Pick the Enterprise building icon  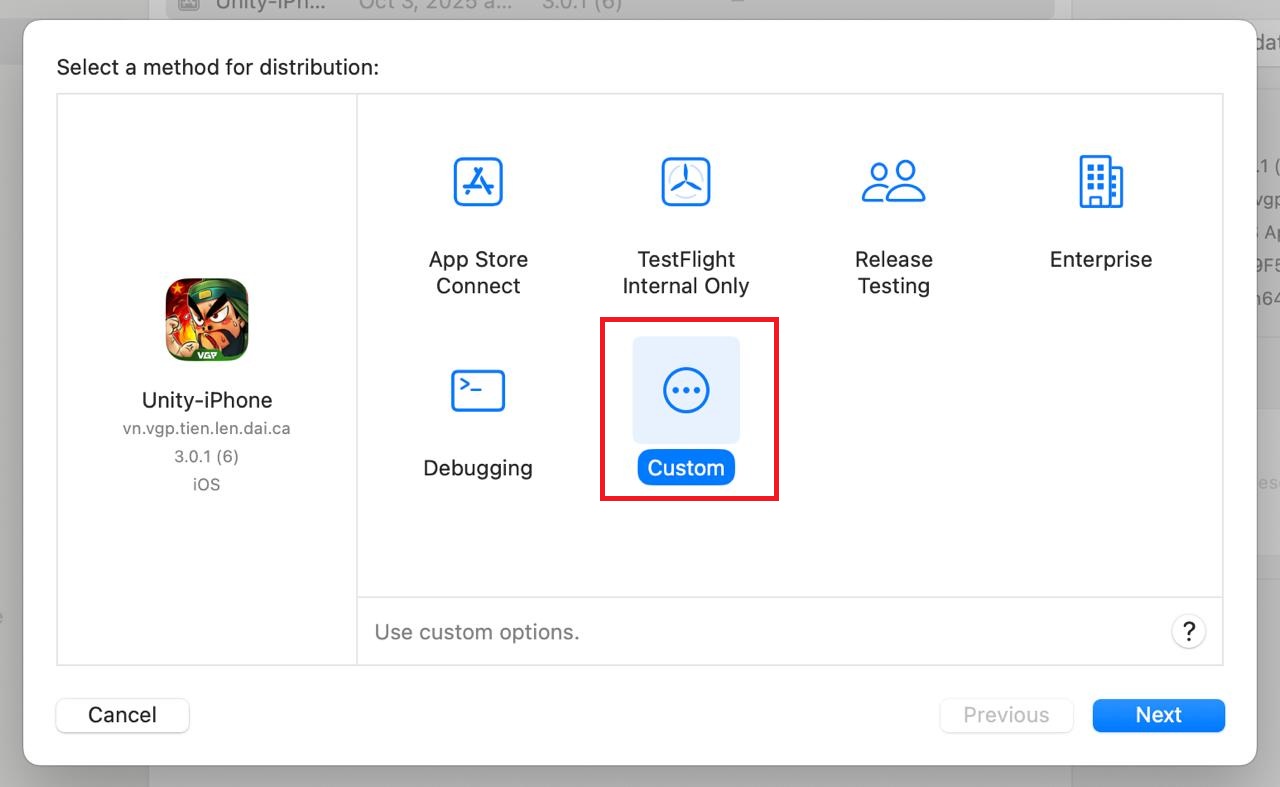[x=1100, y=182]
